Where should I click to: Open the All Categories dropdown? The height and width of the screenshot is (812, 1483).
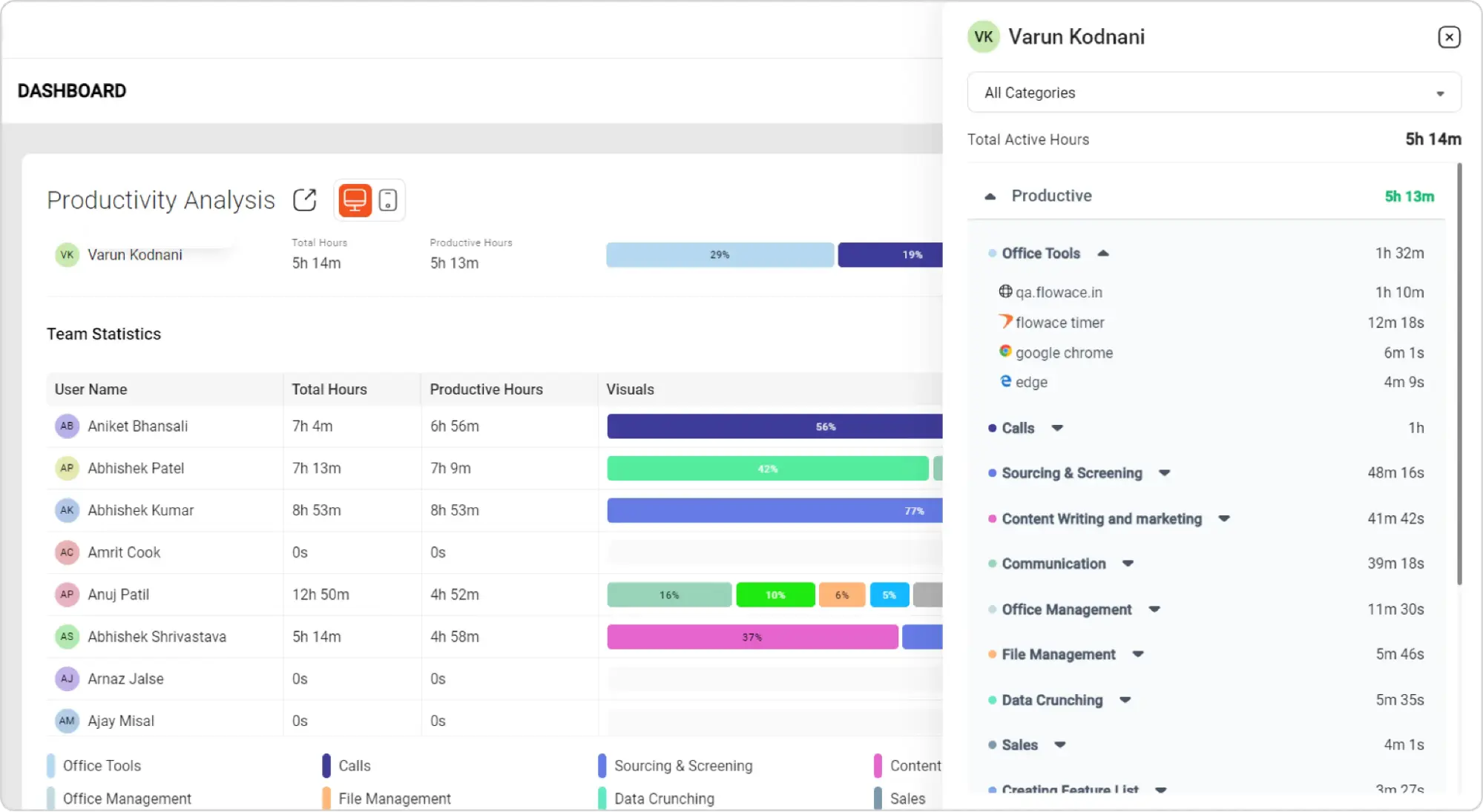pyautogui.click(x=1214, y=93)
